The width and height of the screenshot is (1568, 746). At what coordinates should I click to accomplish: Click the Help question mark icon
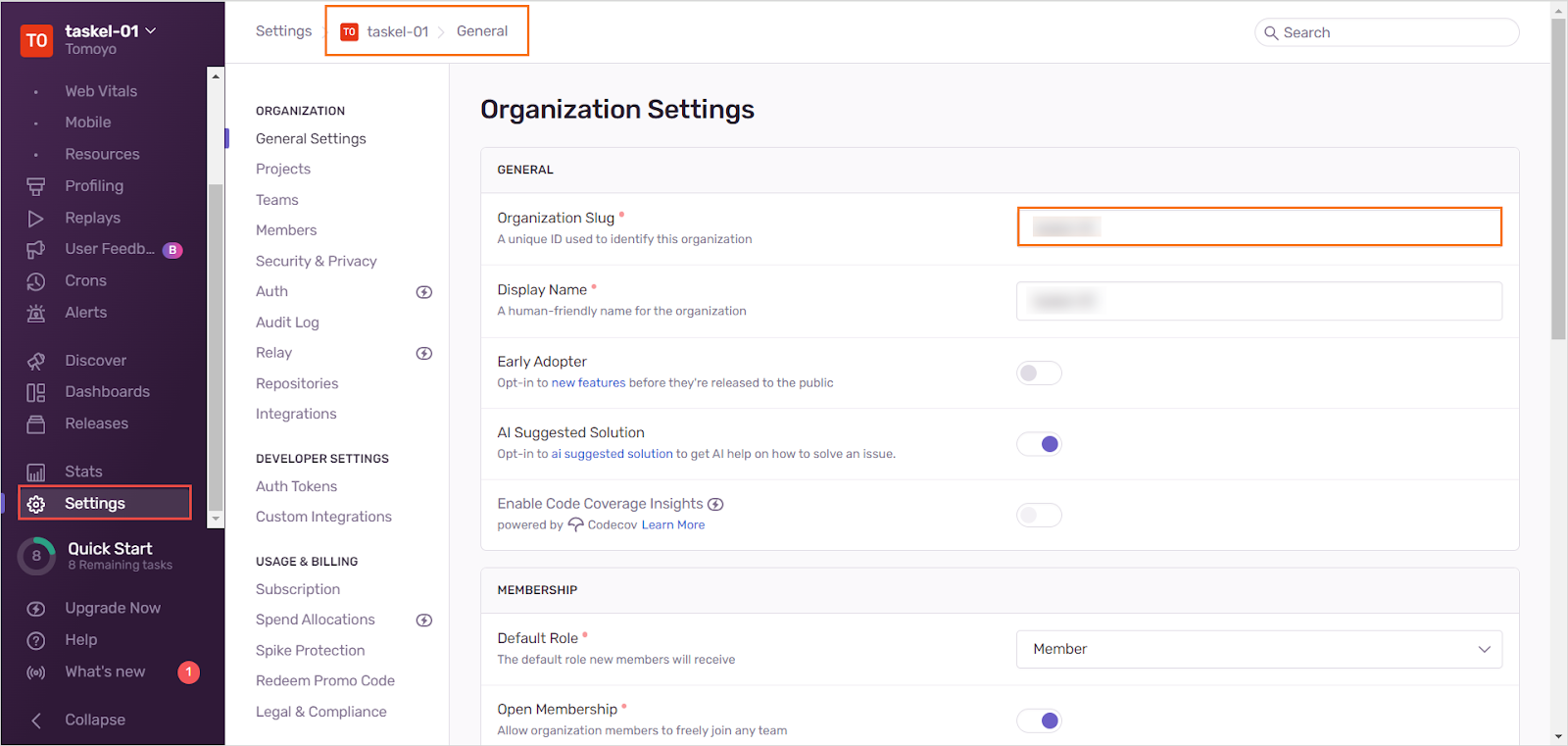pos(36,640)
